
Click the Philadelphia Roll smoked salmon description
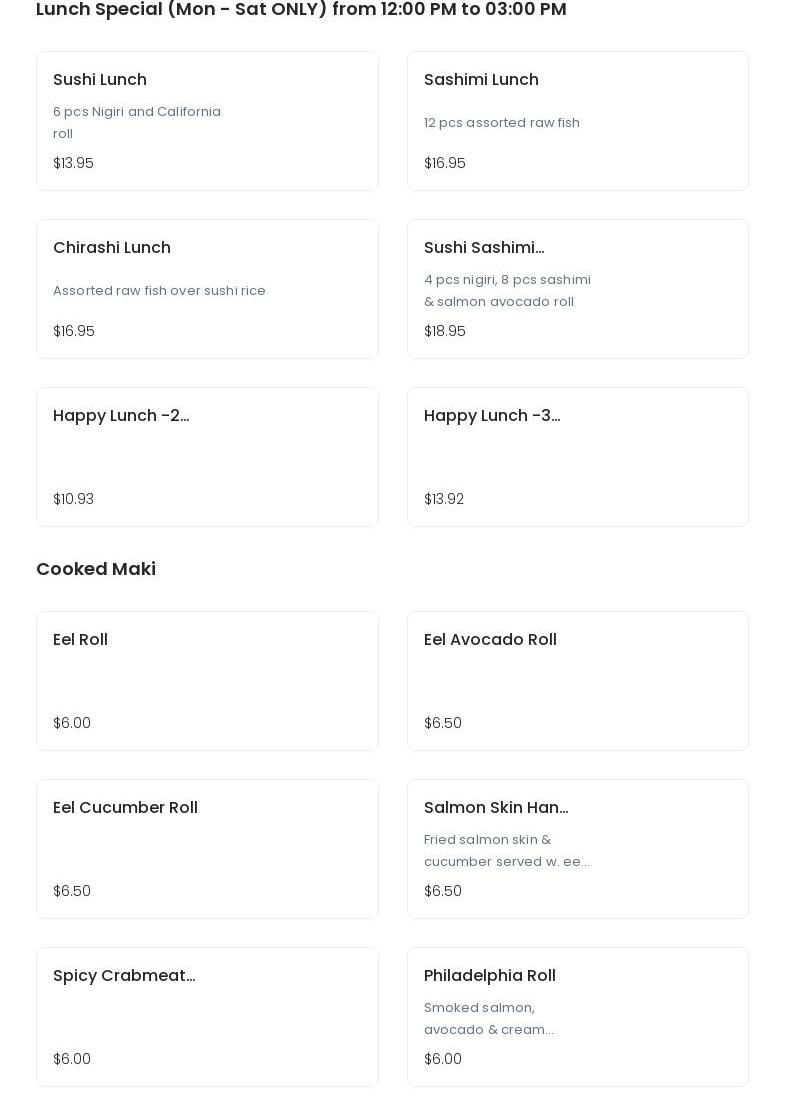[488, 1018]
